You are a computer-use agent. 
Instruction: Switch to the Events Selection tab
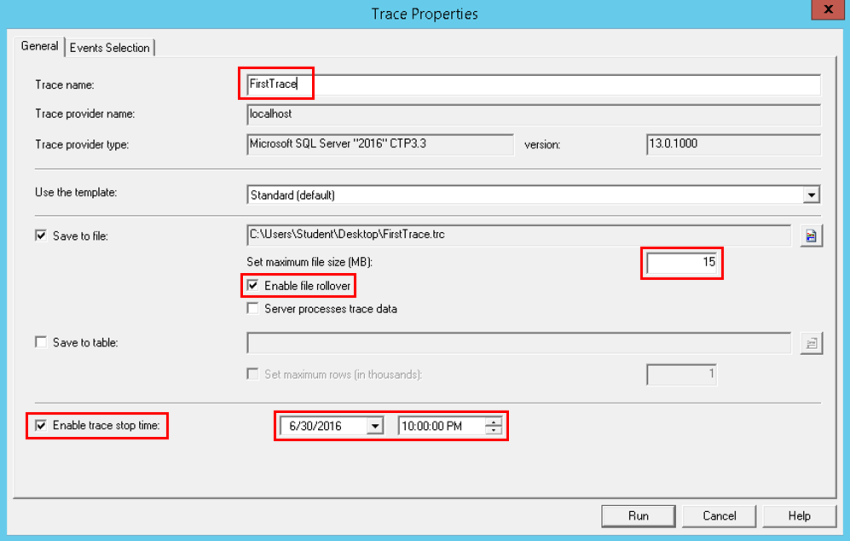(x=110, y=48)
